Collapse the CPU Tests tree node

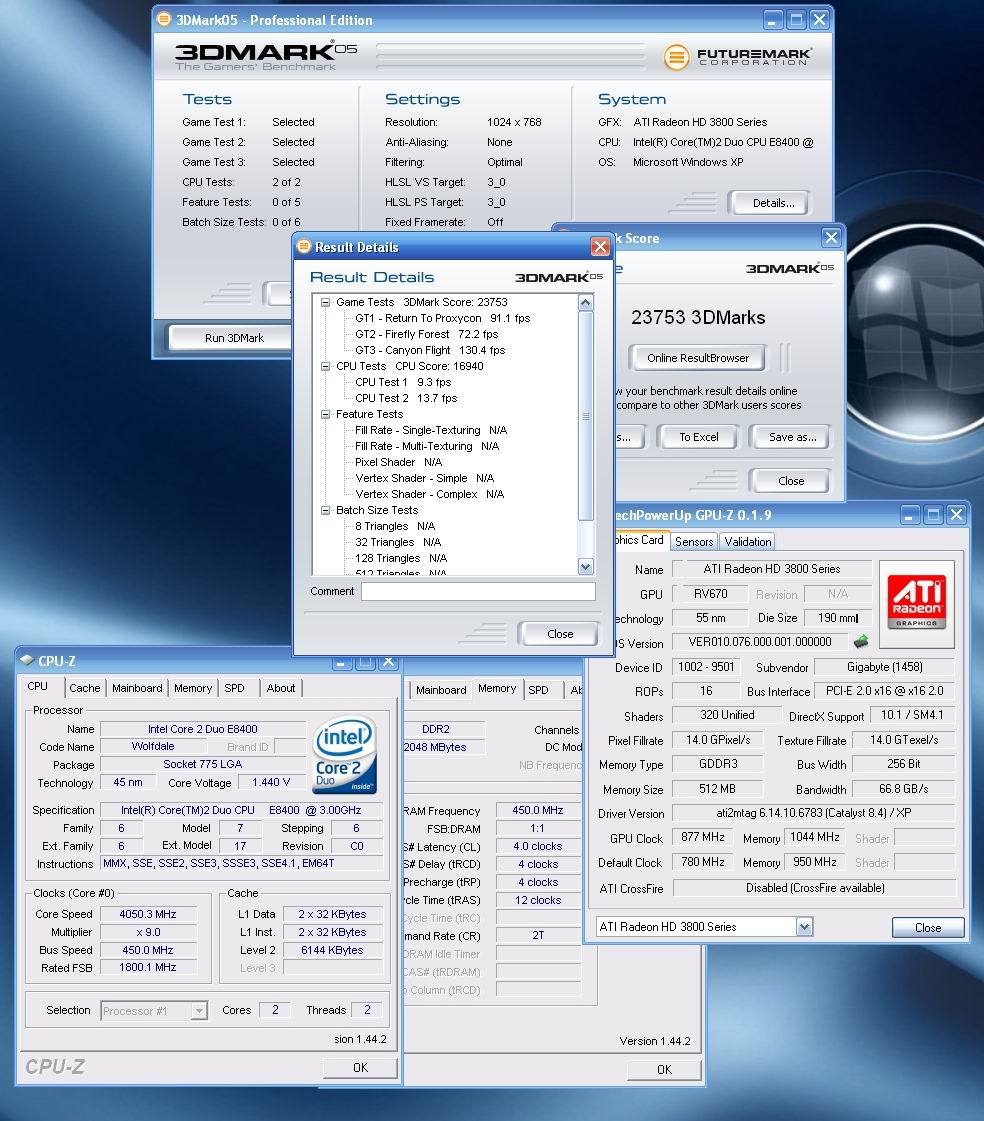[325, 366]
